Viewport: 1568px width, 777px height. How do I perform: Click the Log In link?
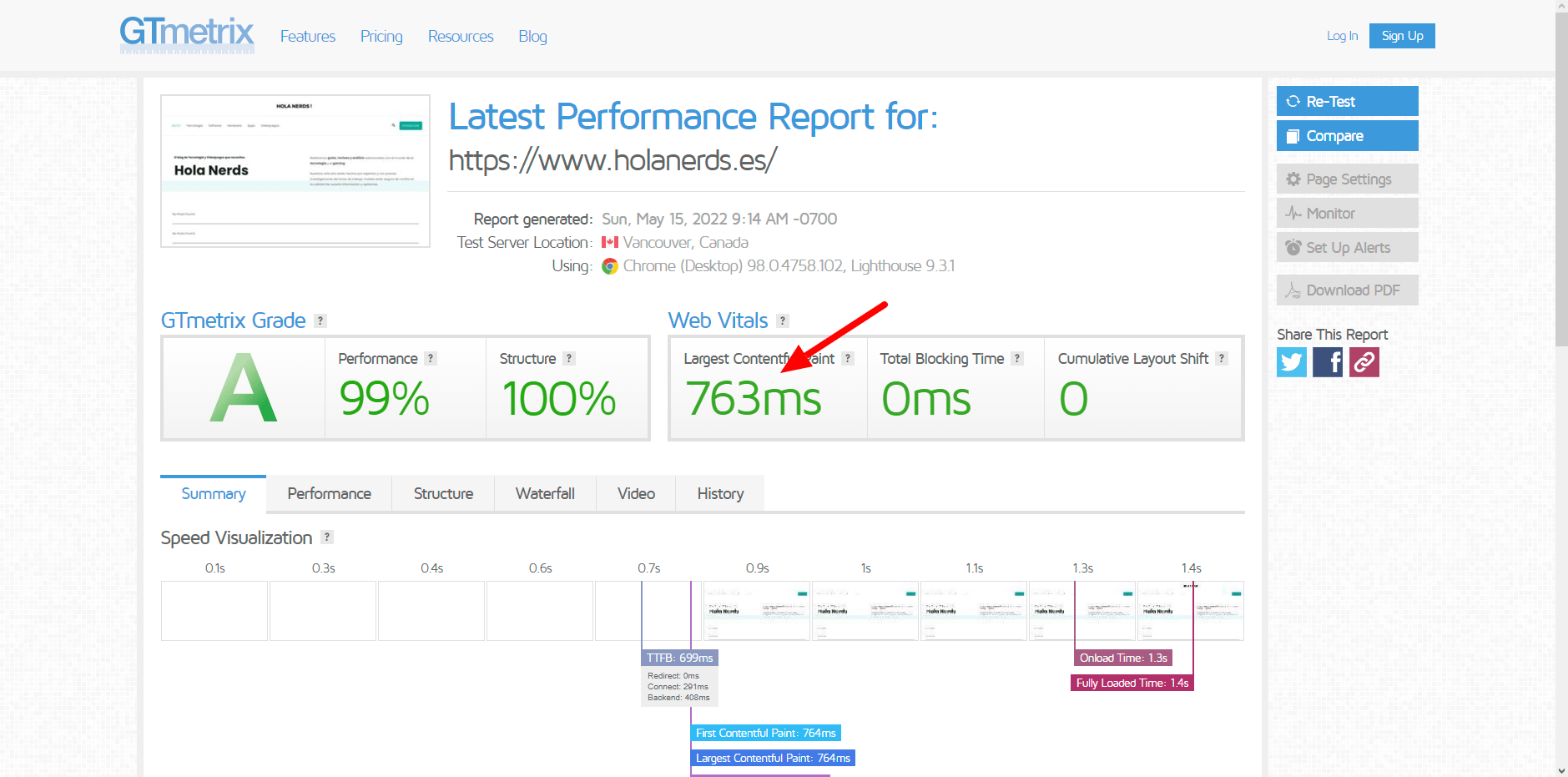coord(1342,36)
